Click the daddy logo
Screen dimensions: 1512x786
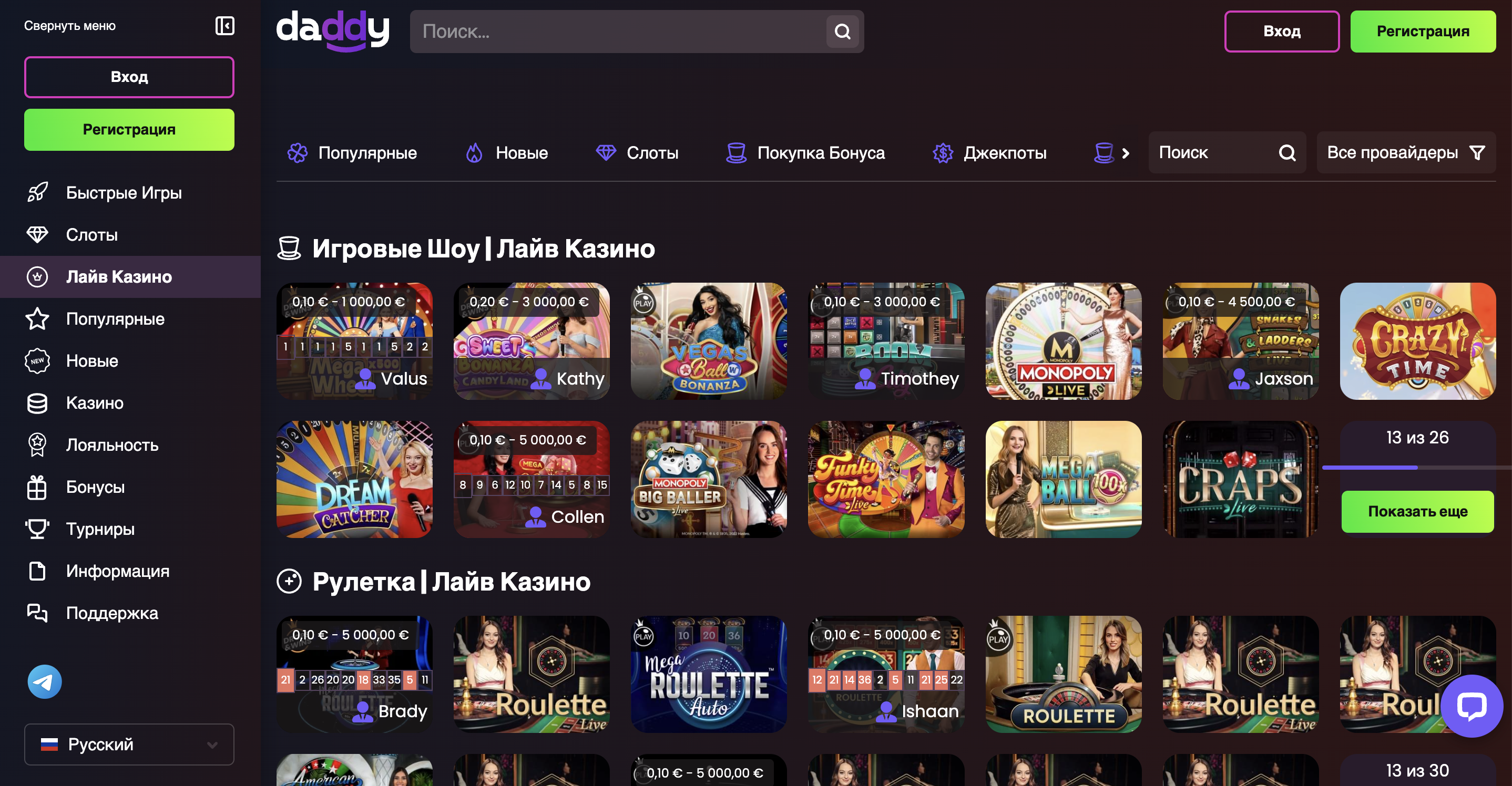point(333,30)
